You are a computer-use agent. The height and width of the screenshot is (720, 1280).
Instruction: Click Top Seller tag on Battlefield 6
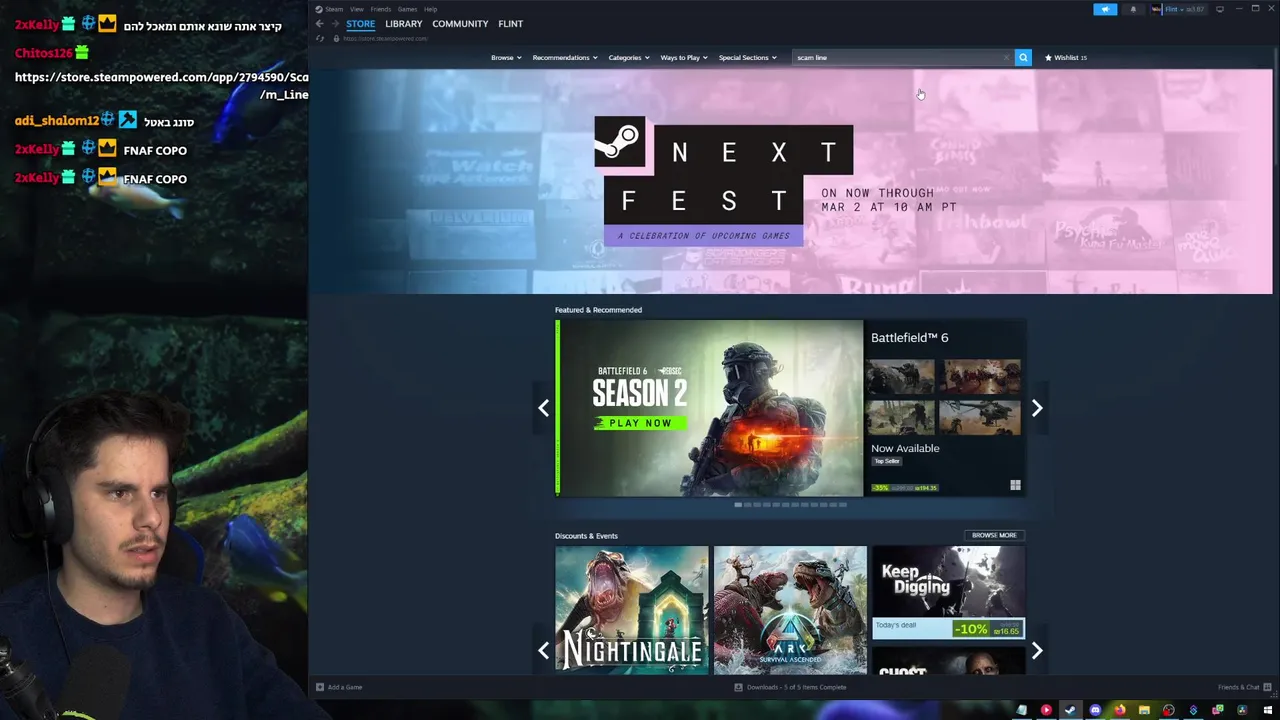(x=887, y=461)
